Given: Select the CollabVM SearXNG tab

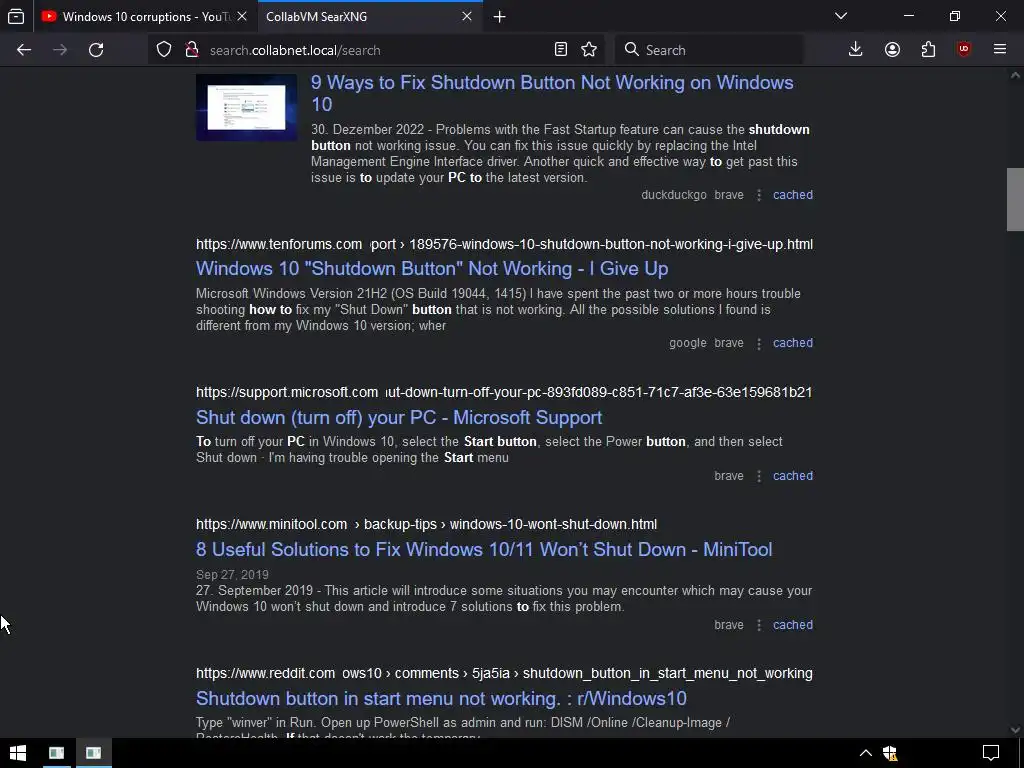Looking at the screenshot, I should (370, 17).
